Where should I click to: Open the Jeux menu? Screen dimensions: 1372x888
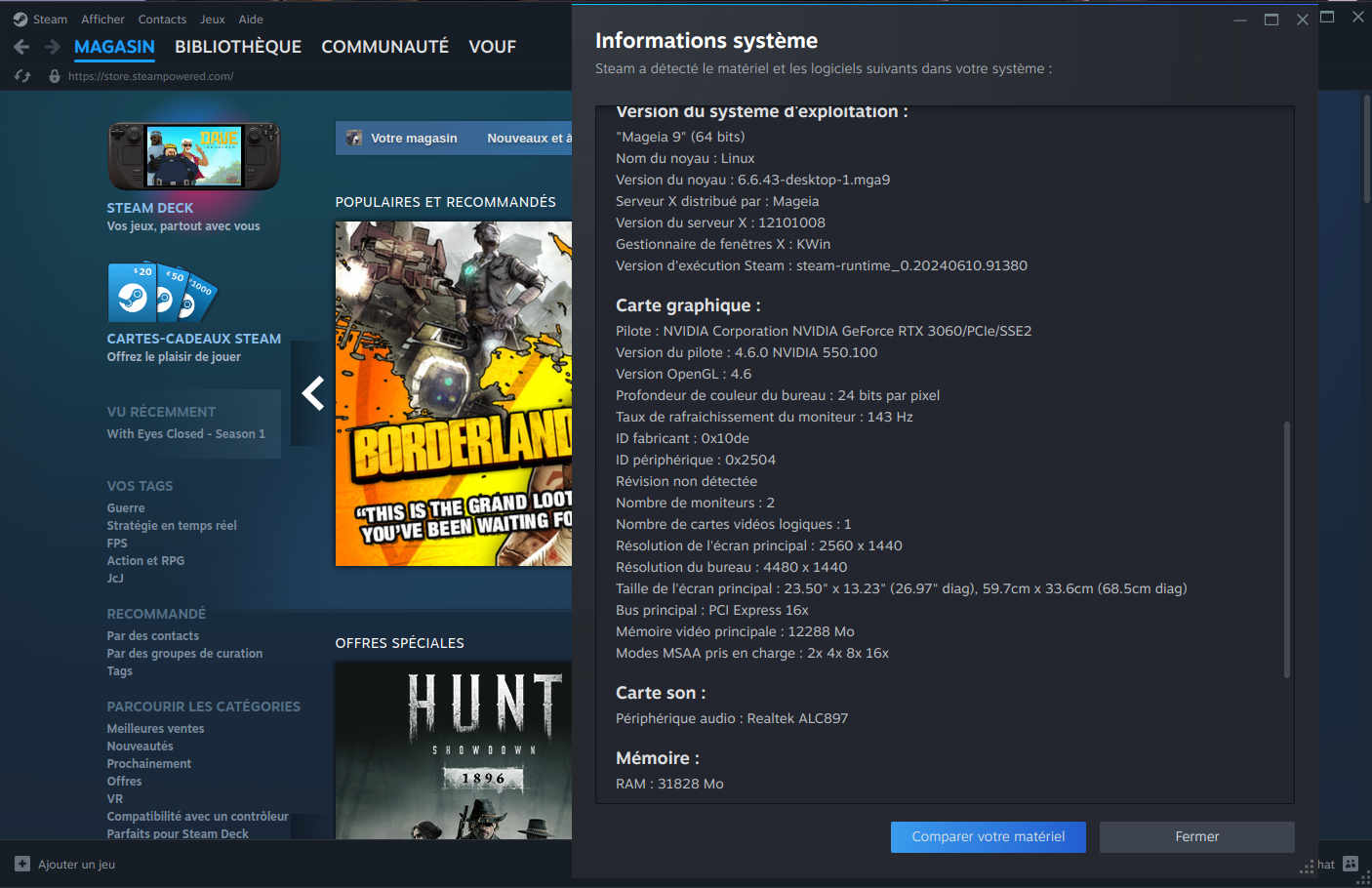pyautogui.click(x=213, y=20)
